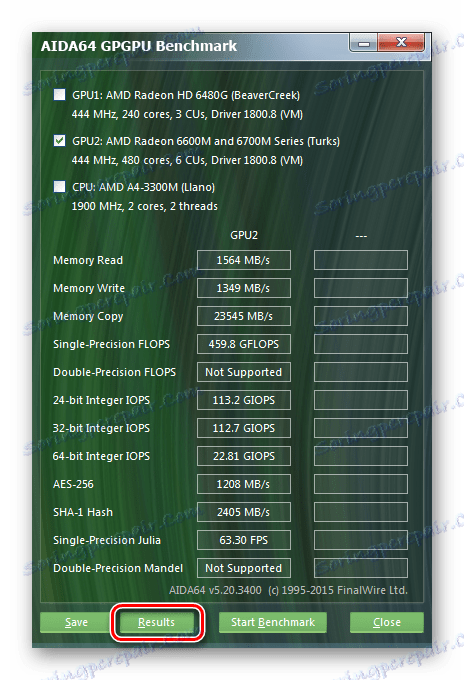Click the Memory Read label
The width and height of the screenshot is (464, 680).
[88, 260]
